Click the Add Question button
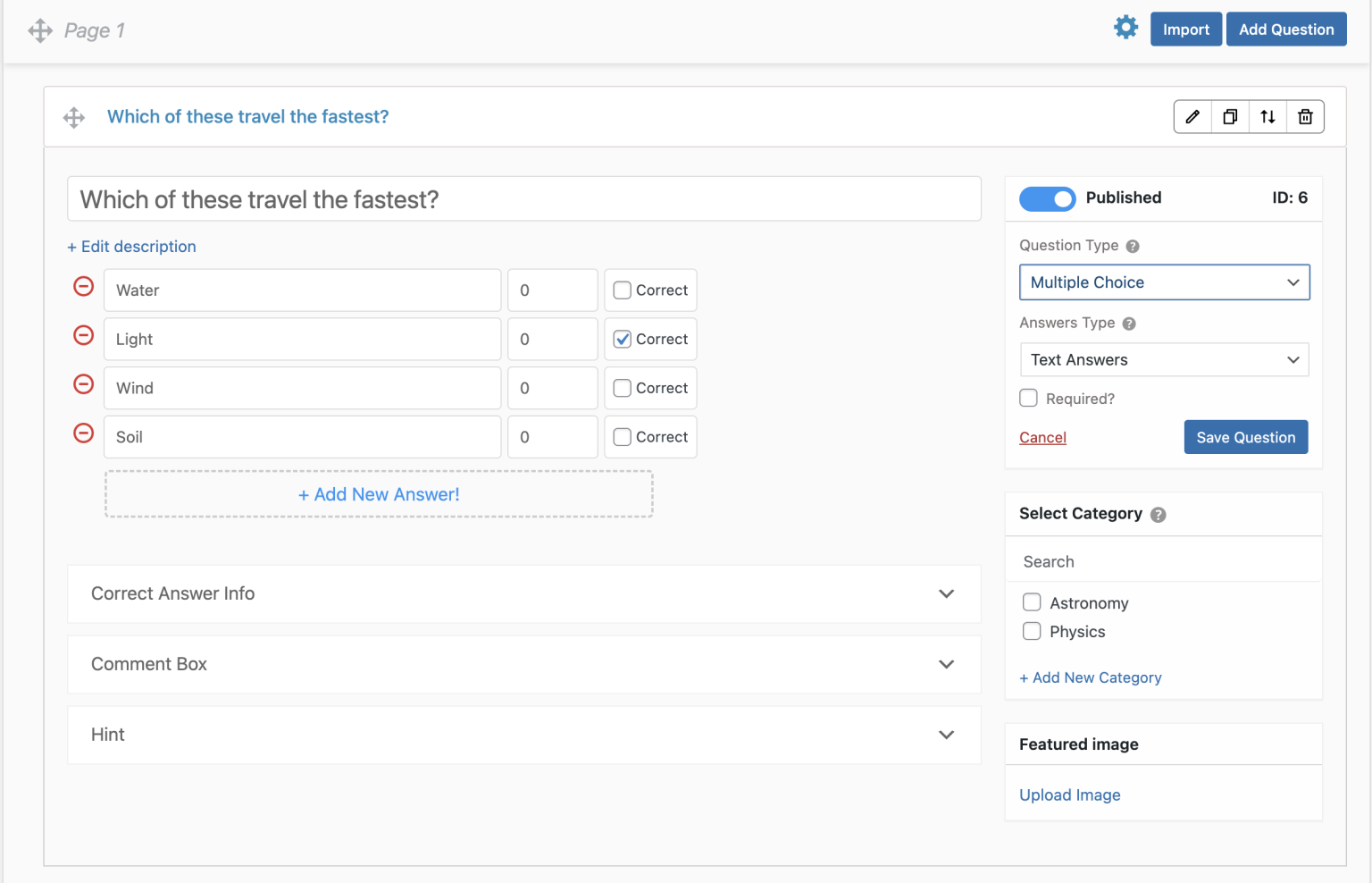 (x=1286, y=29)
